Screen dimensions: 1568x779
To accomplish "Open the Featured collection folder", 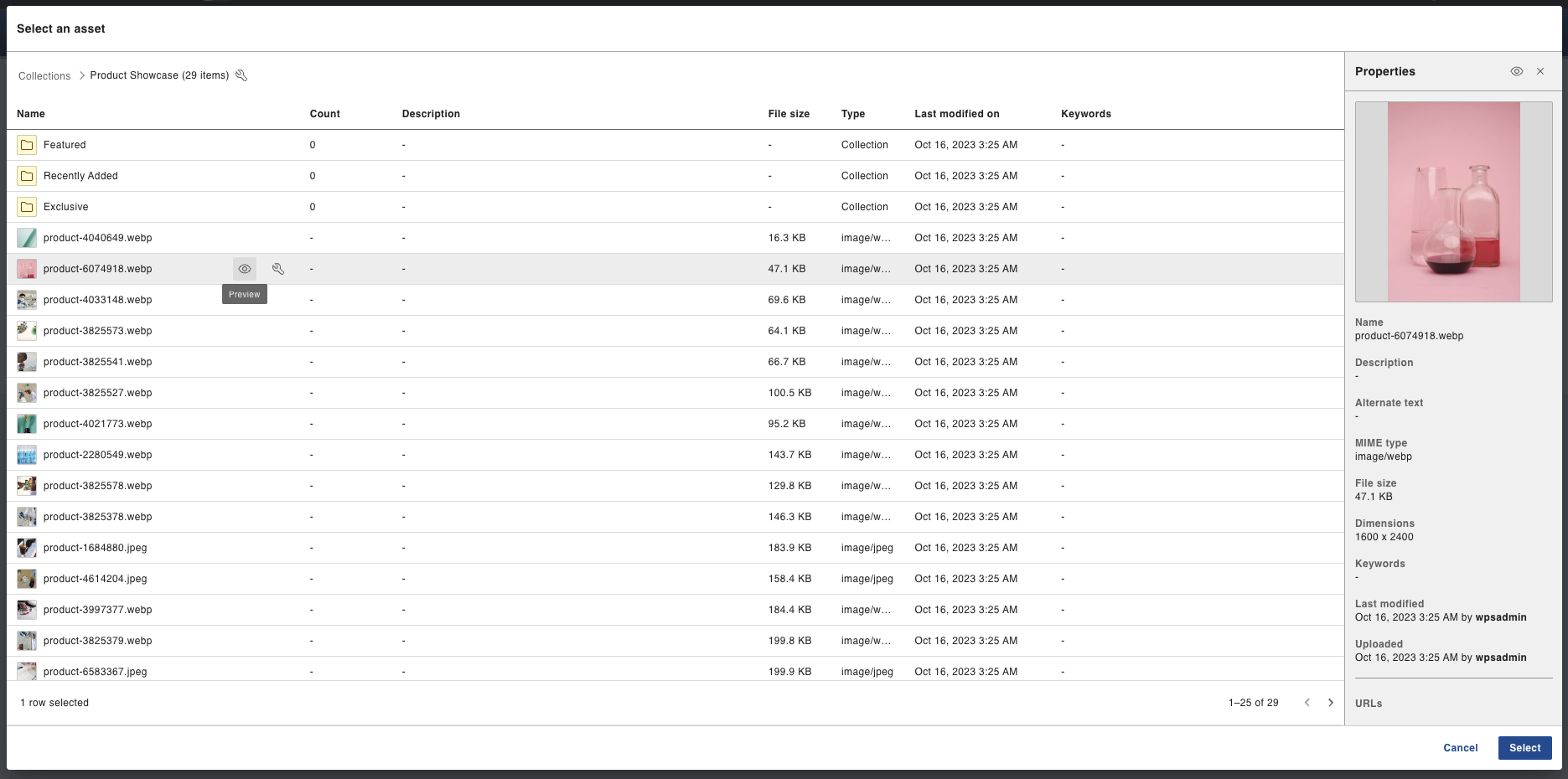I will point(65,145).
